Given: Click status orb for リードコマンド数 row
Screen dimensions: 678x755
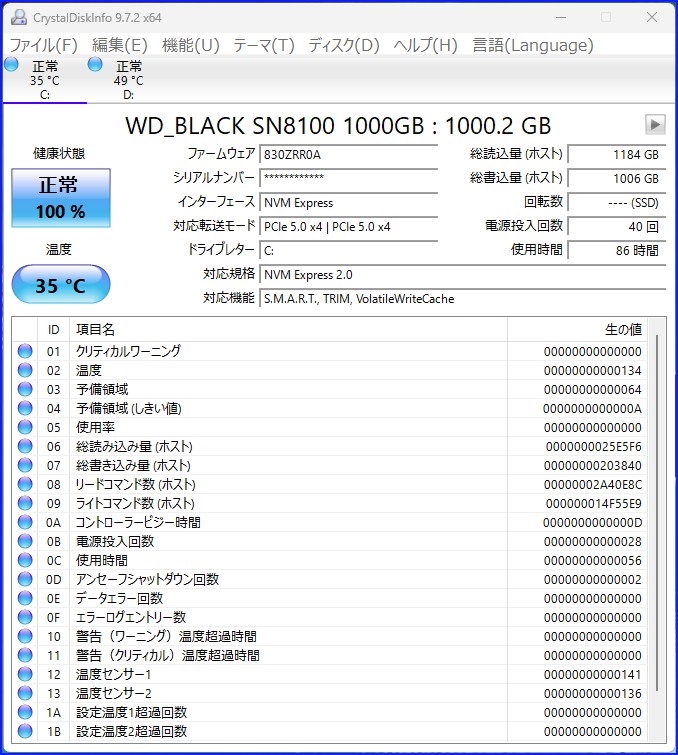Looking at the screenshot, I should tap(25, 484).
